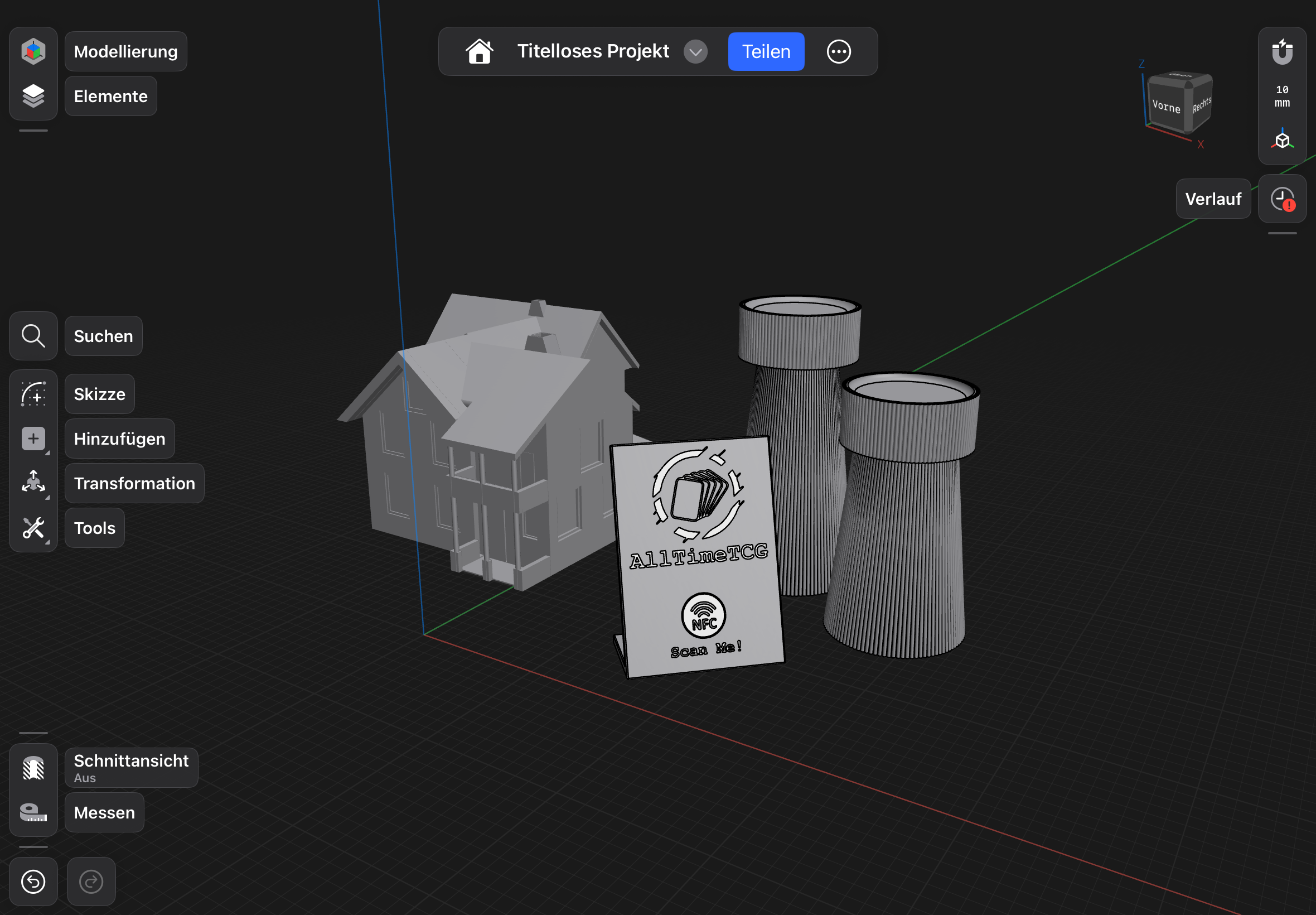Click the Verlauf history label
The width and height of the screenshot is (1316, 915).
1212,199
